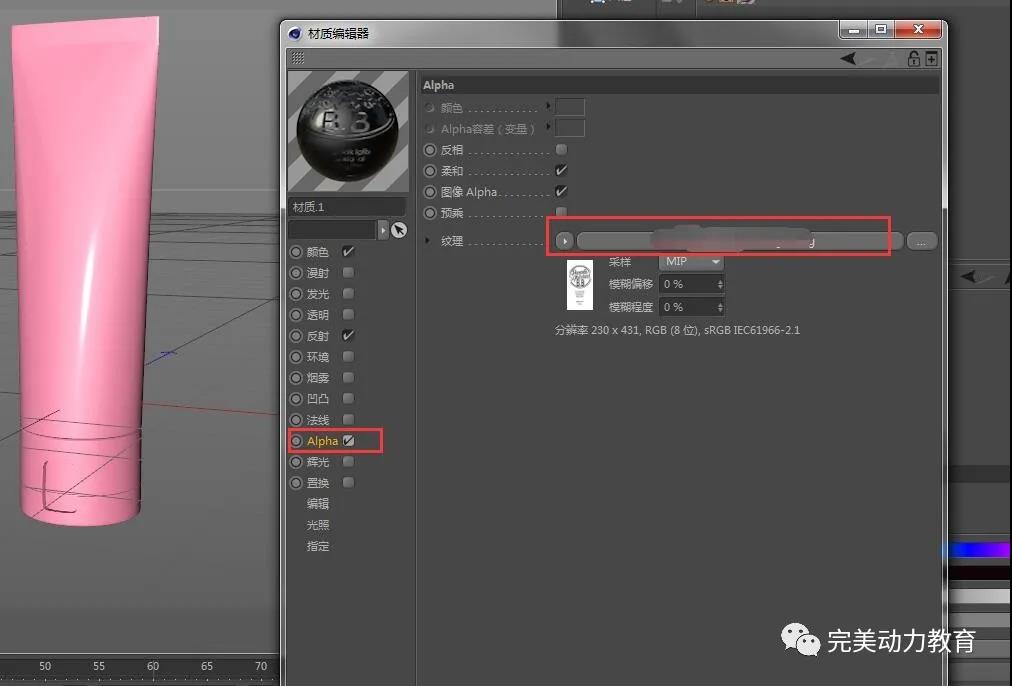
Task: Enable the 透明 channel checkbox
Action: pyautogui.click(x=348, y=315)
